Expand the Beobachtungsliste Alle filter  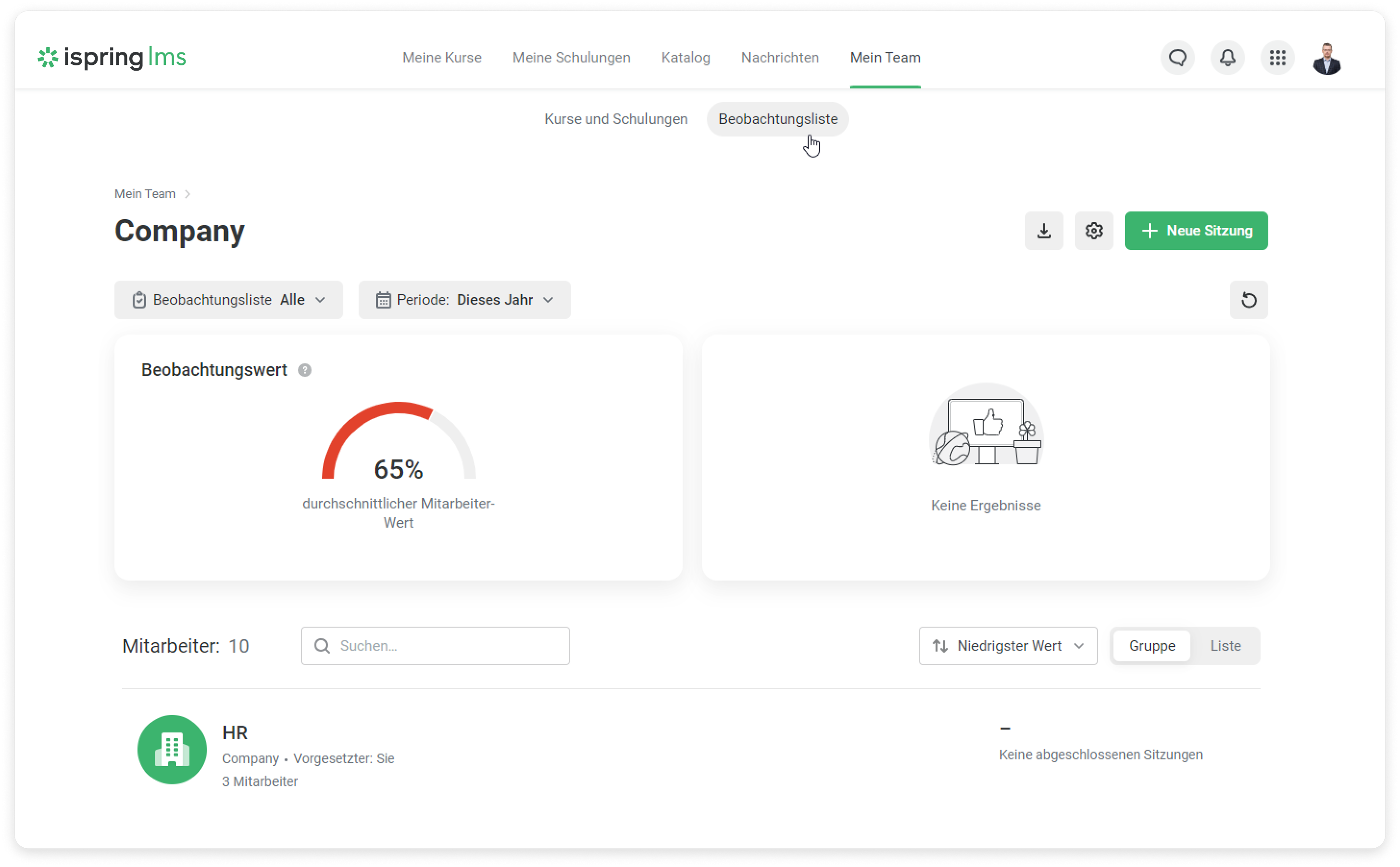point(228,300)
